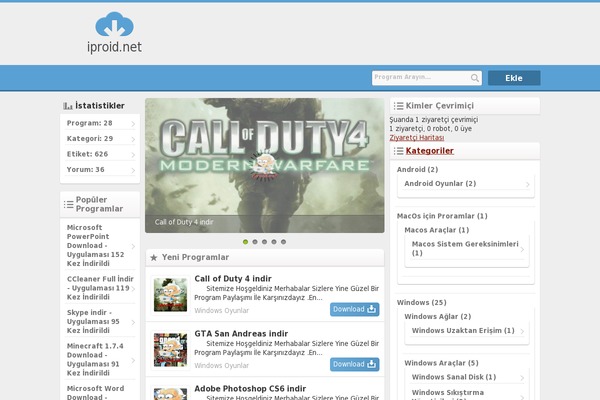Open MacOs için Proramlar (1) category
The image size is (600, 400).
[x=442, y=216]
